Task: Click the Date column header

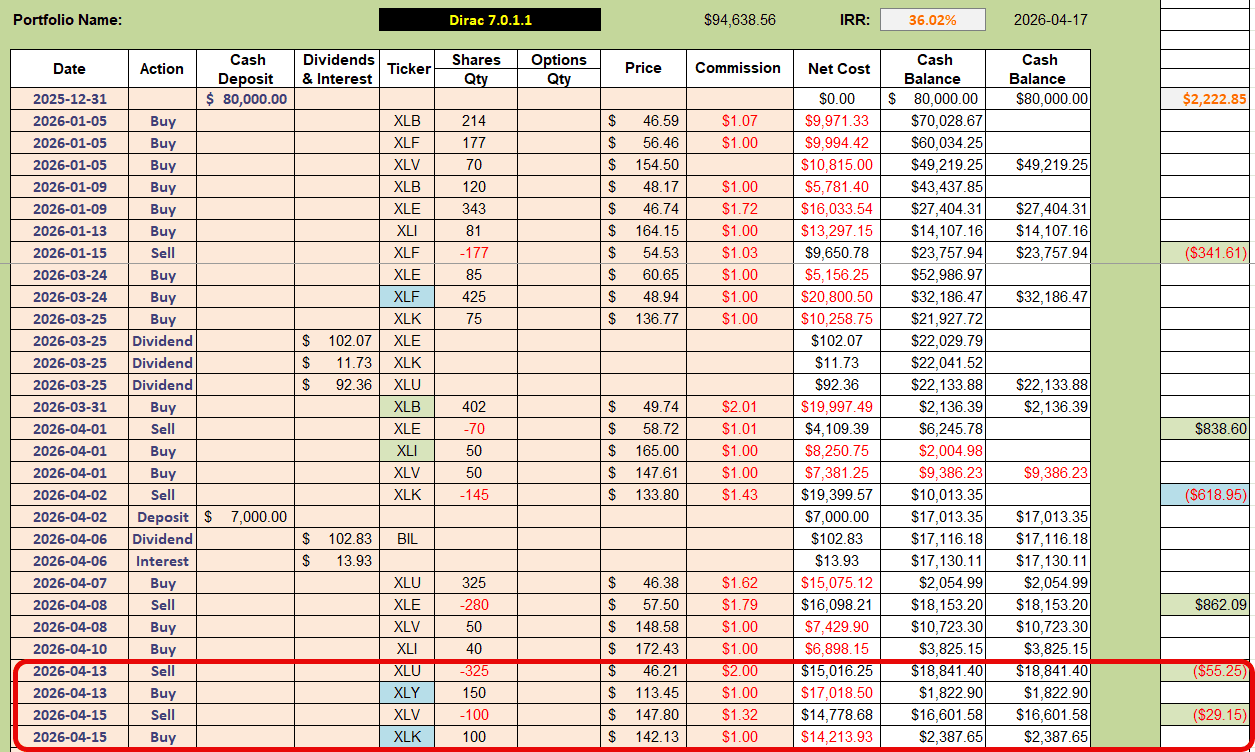Action: point(69,69)
